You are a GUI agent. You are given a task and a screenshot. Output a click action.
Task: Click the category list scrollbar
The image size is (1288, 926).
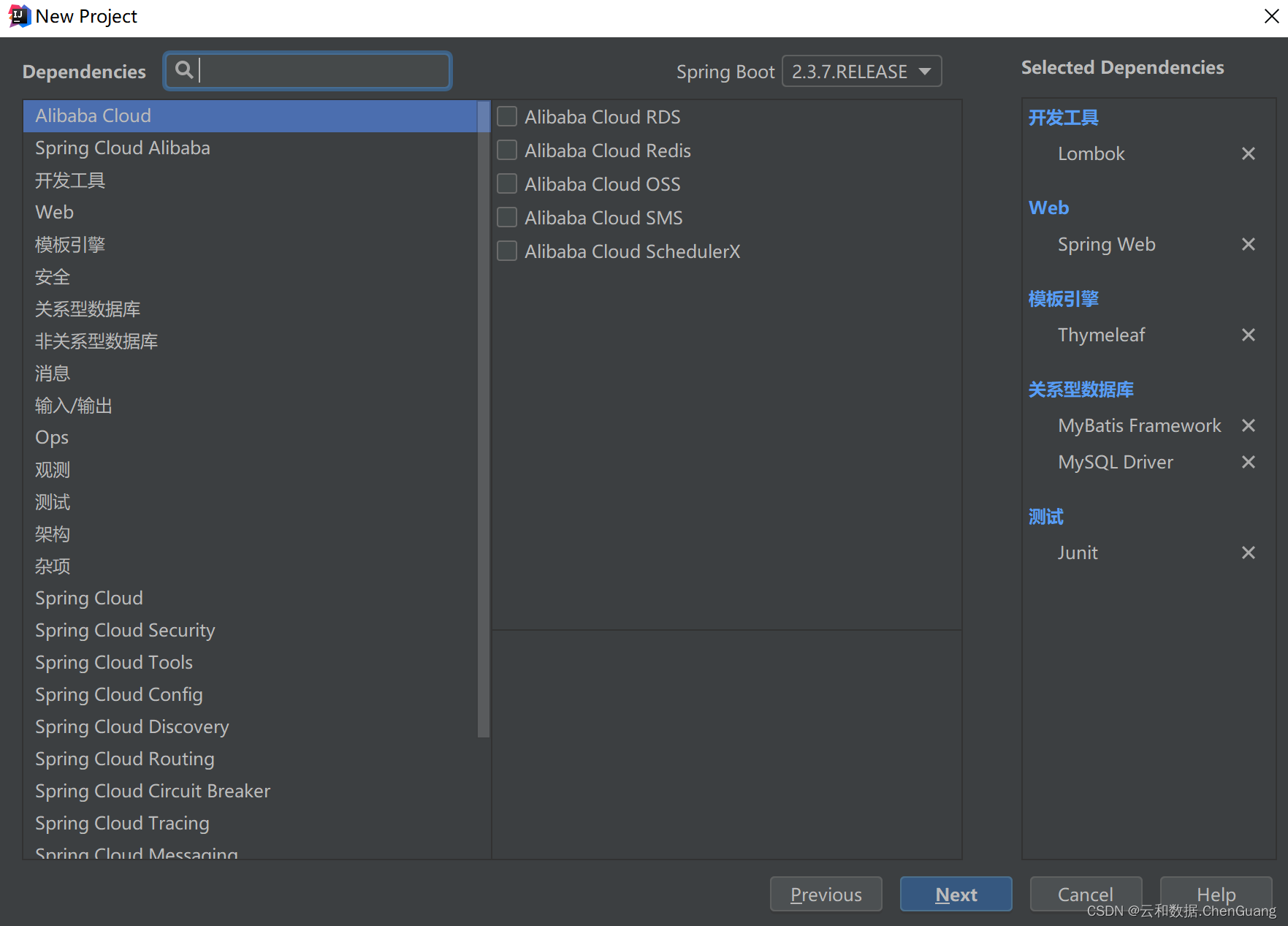click(484, 420)
